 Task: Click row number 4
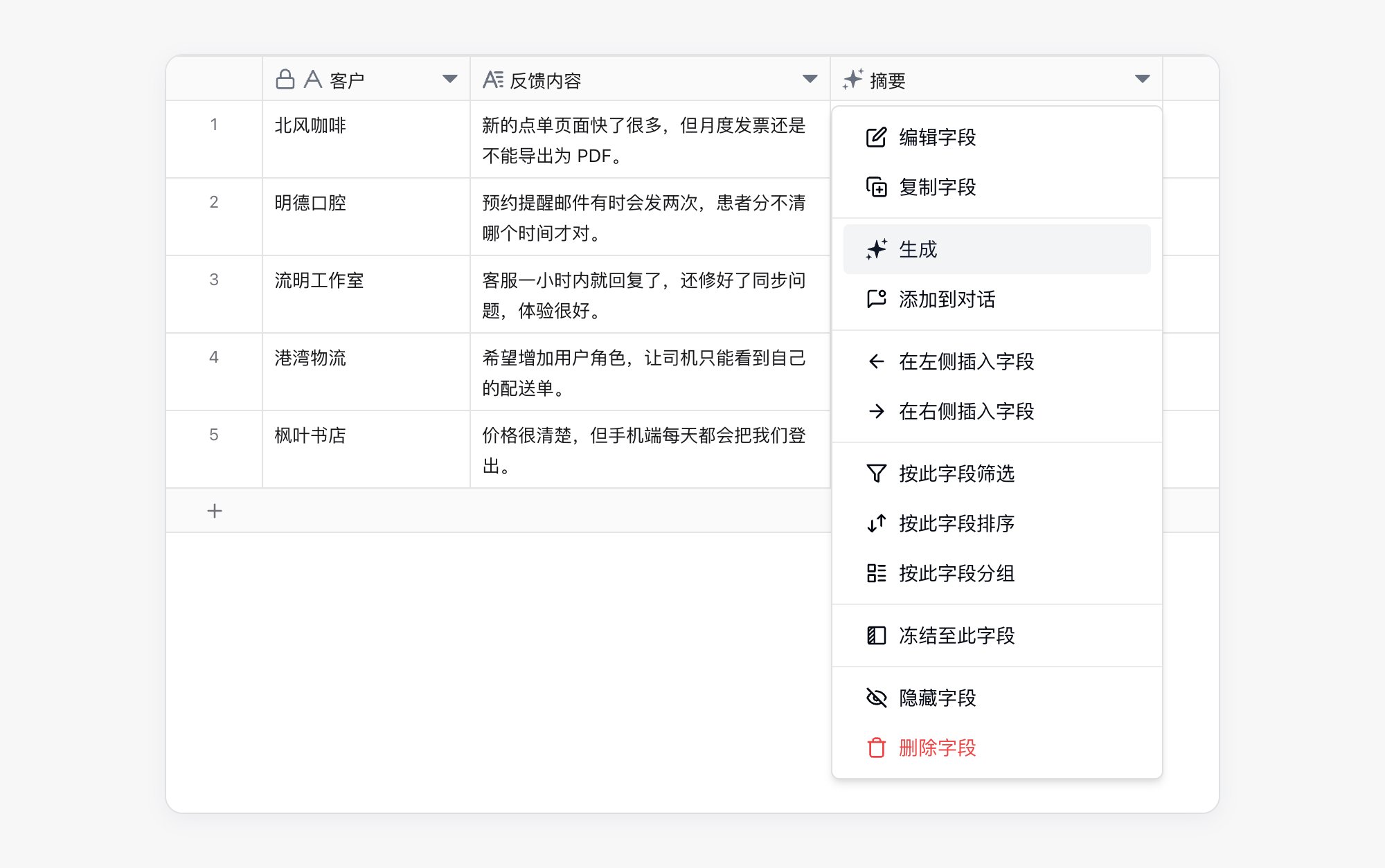pyautogui.click(x=214, y=357)
